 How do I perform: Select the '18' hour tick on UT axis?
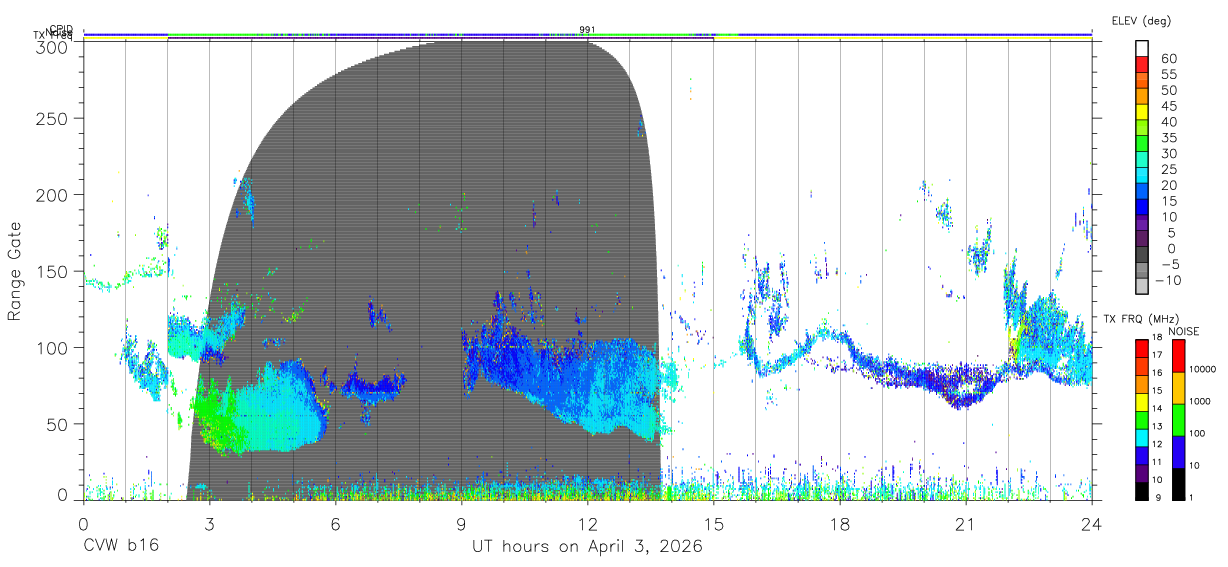tap(839, 523)
